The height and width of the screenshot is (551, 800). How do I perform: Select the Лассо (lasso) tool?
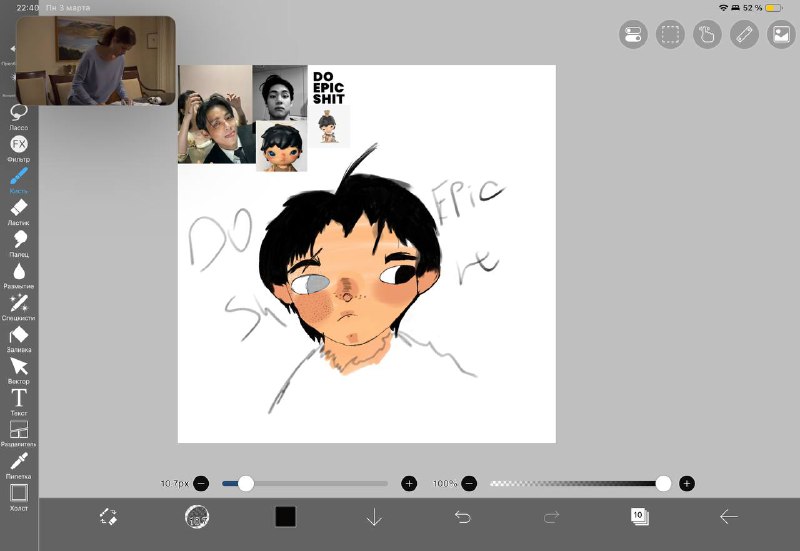pos(18,113)
